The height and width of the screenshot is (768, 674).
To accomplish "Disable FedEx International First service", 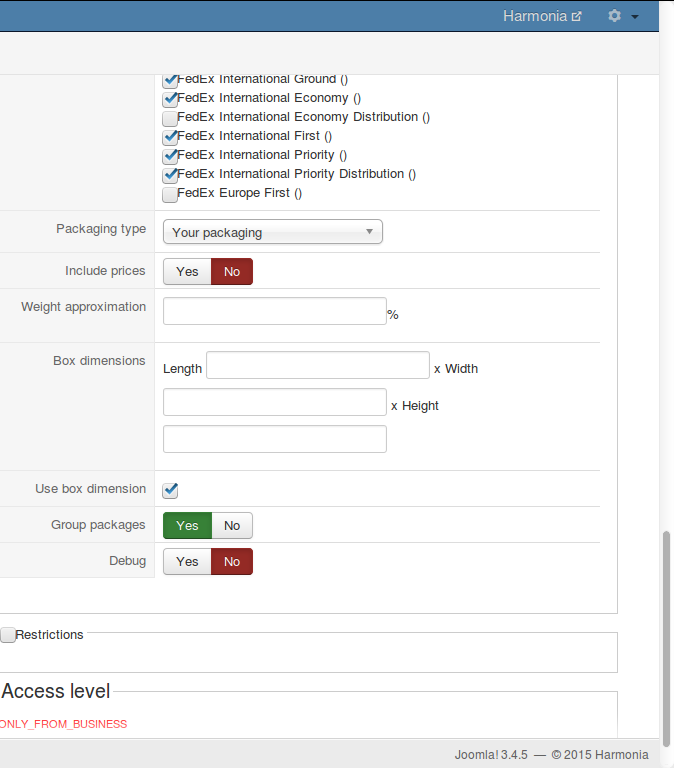I will pos(170,137).
